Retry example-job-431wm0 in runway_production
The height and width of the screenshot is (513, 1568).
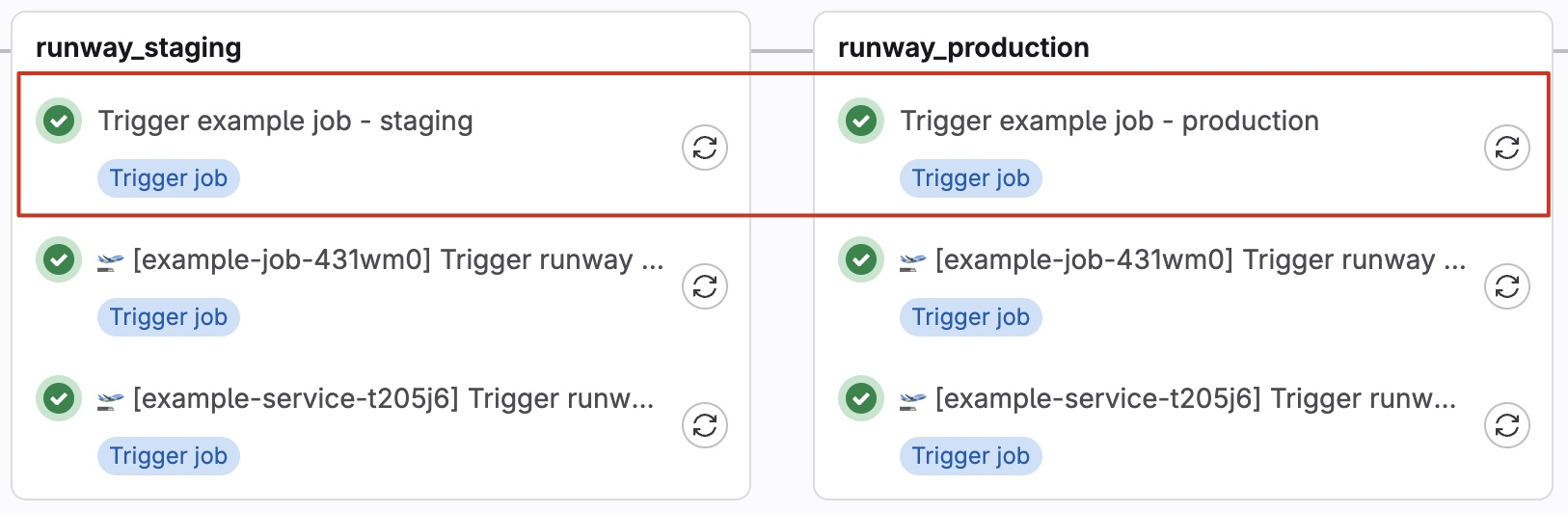point(1507,286)
